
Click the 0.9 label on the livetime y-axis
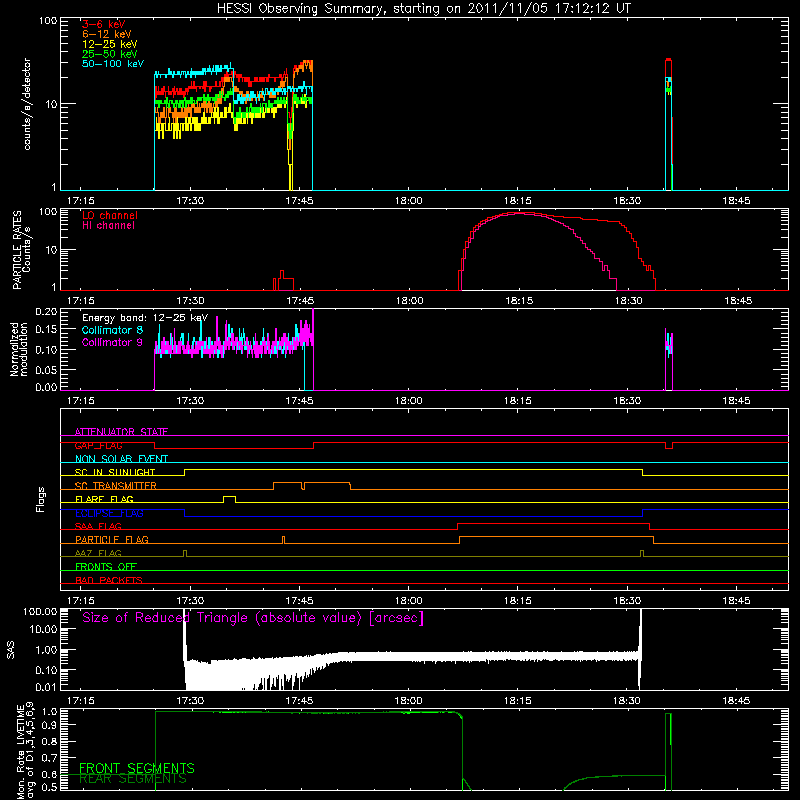click(50, 726)
